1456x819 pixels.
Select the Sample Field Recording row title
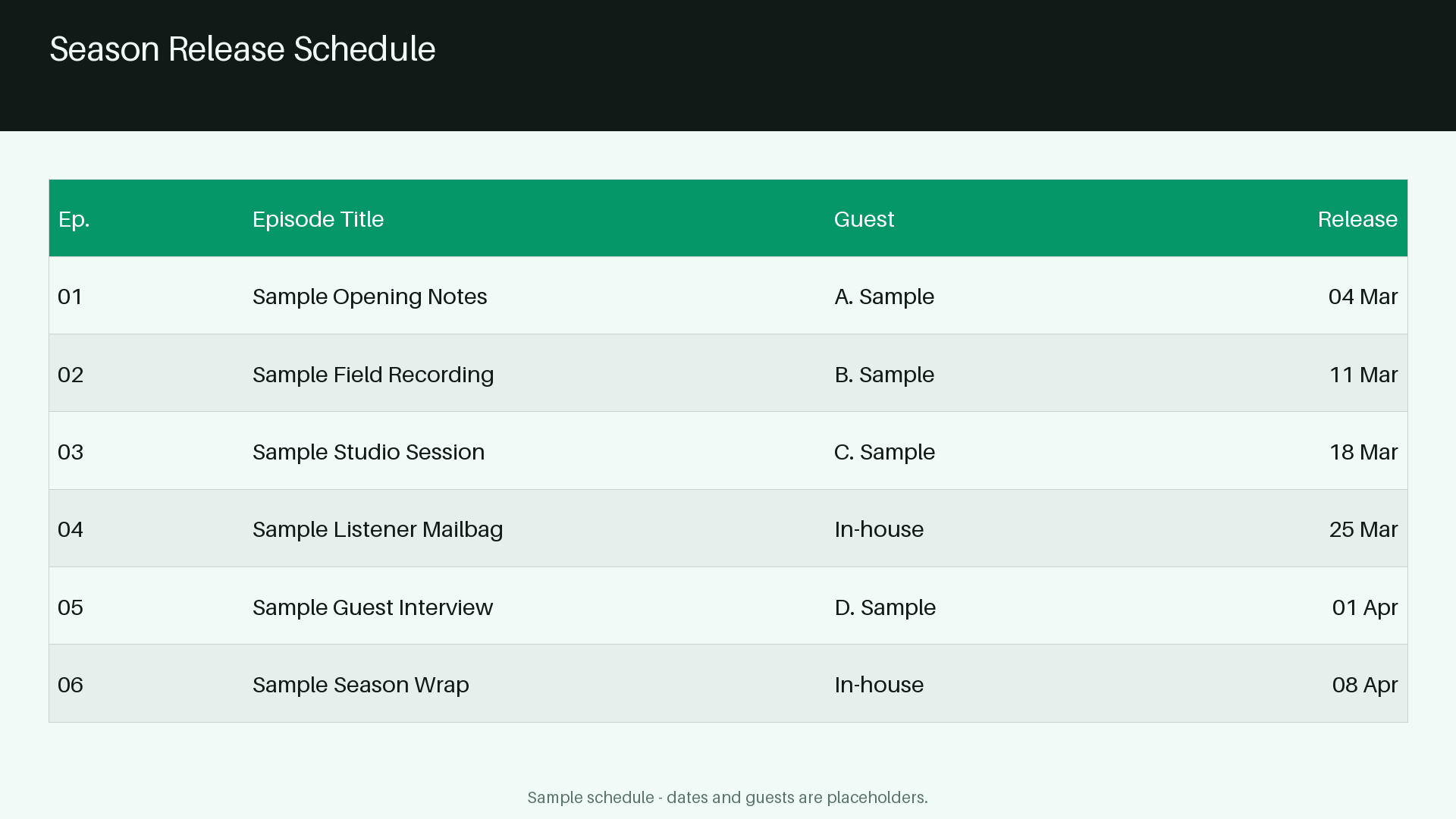373,375
